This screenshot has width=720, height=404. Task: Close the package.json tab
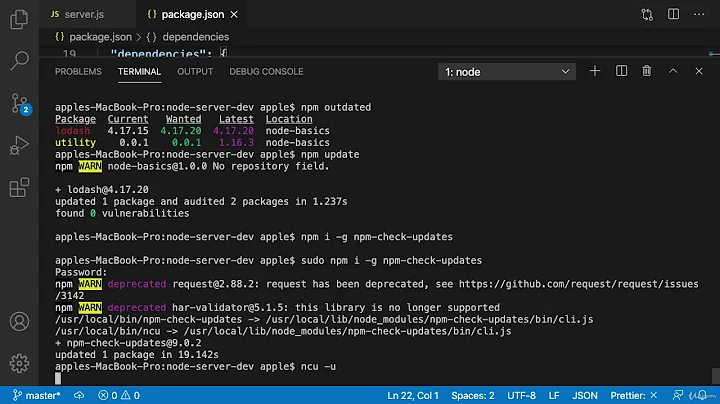pos(234,15)
